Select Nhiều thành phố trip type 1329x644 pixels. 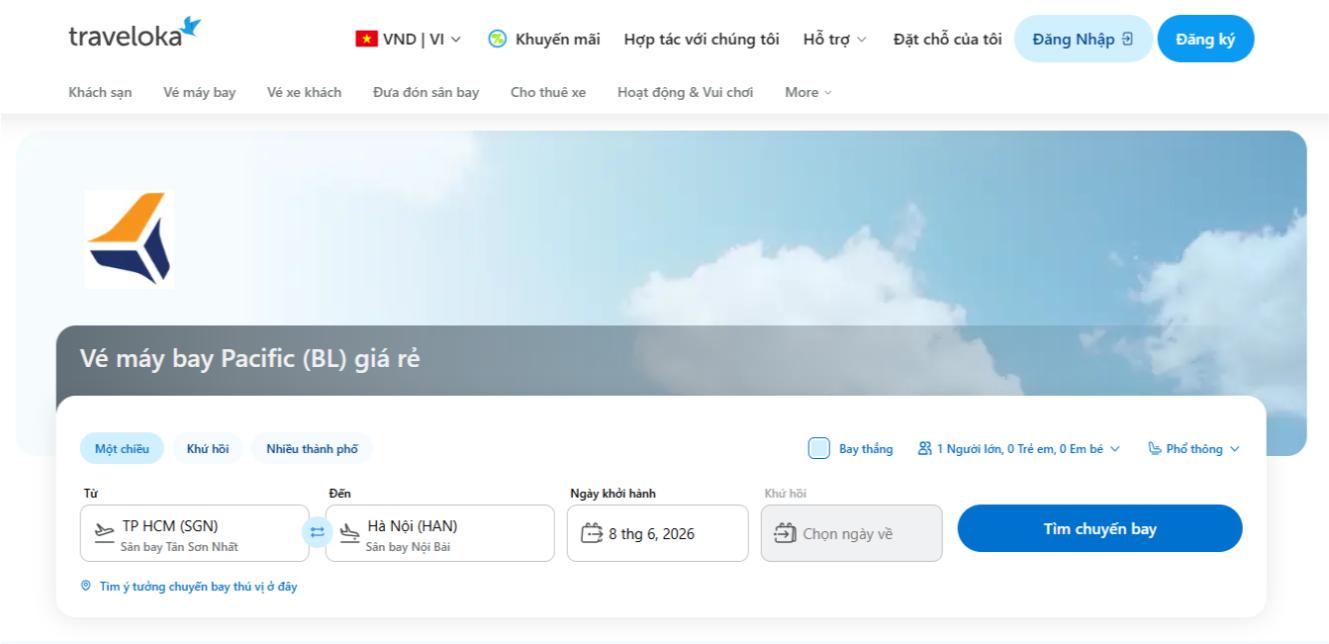coord(312,449)
